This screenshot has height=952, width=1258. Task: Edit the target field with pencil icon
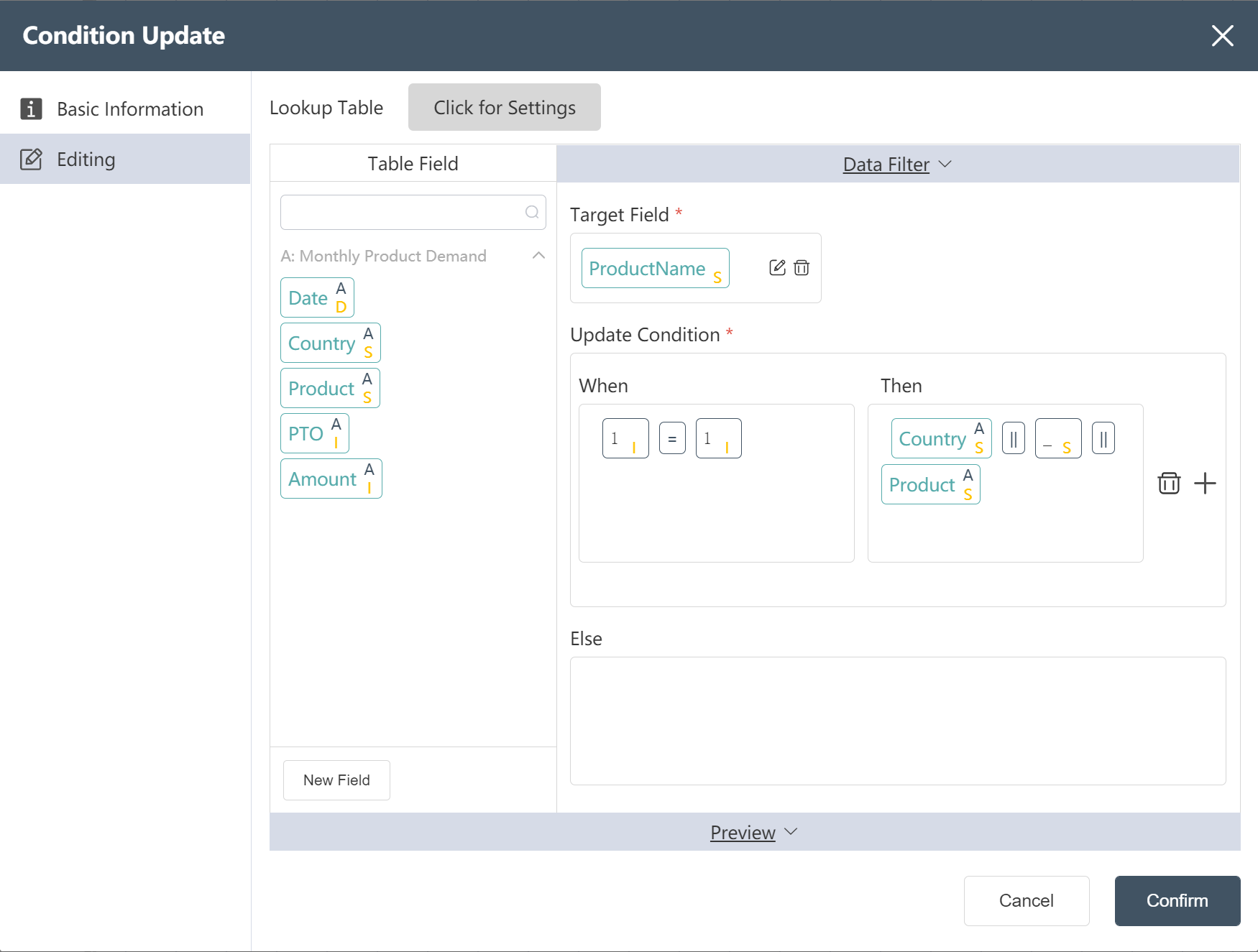point(777,268)
